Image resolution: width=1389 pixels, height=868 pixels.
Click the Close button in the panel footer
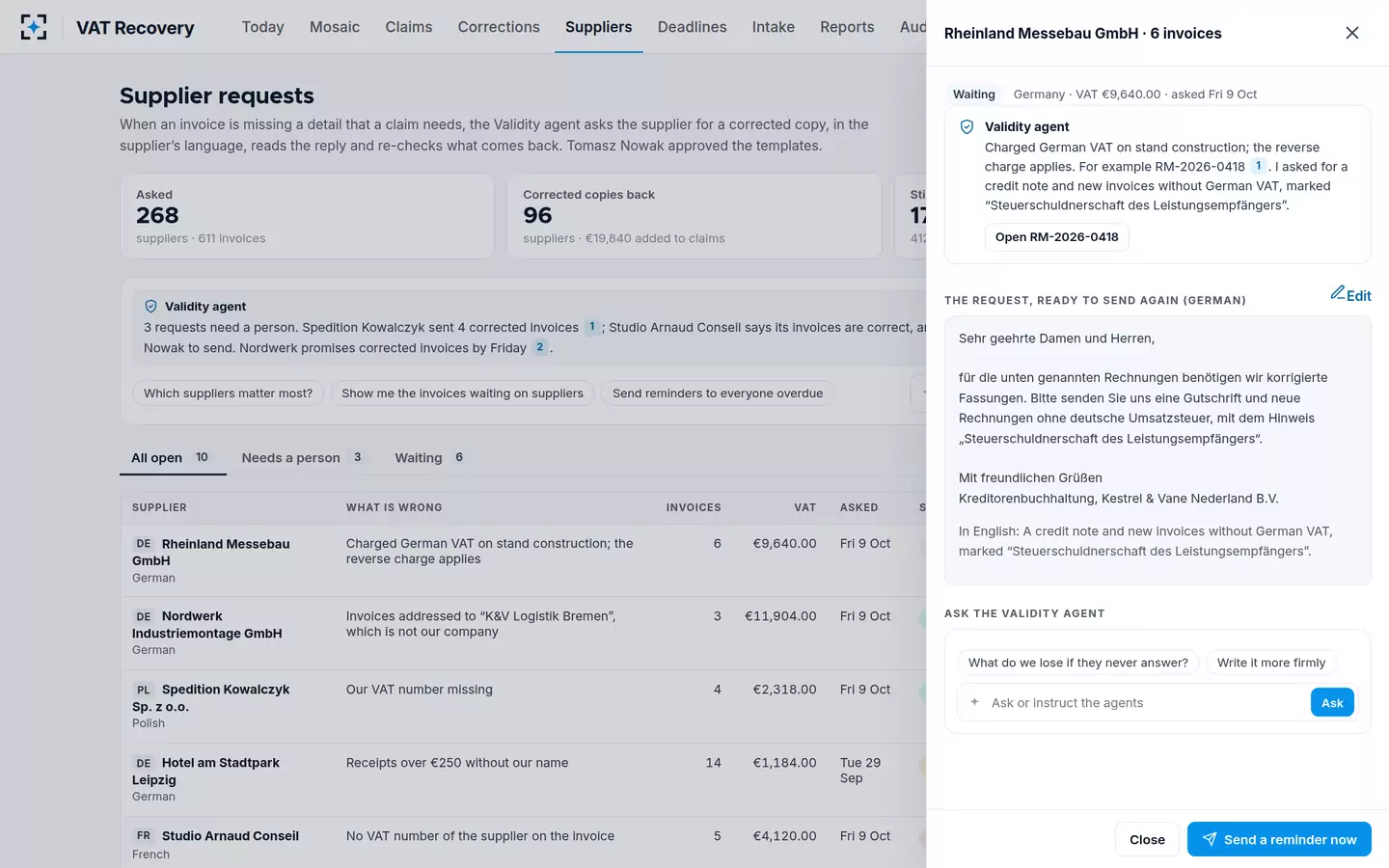coord(1147,840)
